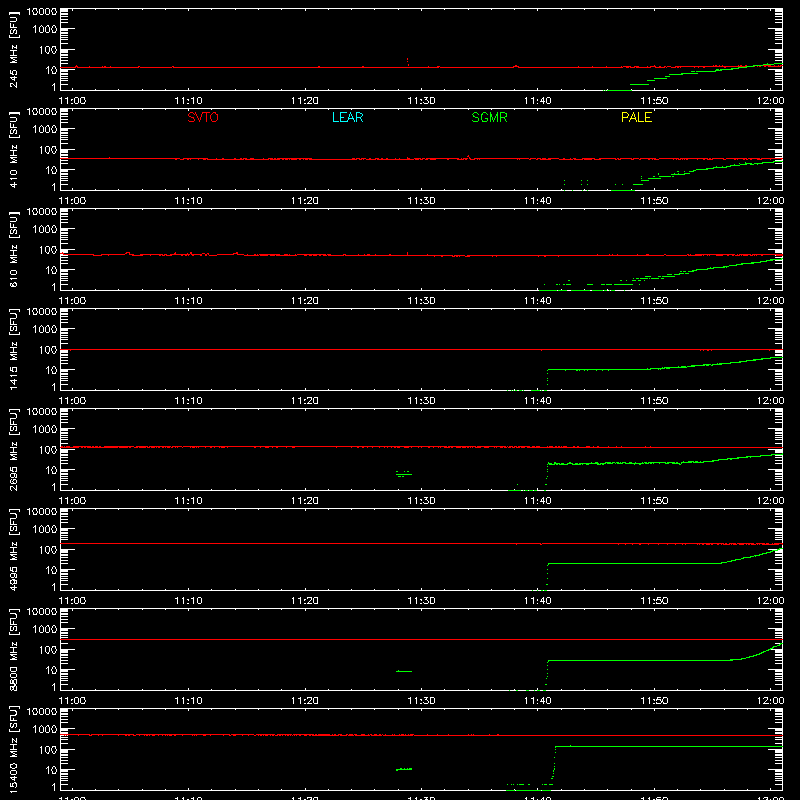Image resolution: width=800 pixels, height=800 pixels.
Task: Click 11:10 label under the 410 MHz plot
Action: [x=188, y=201]
